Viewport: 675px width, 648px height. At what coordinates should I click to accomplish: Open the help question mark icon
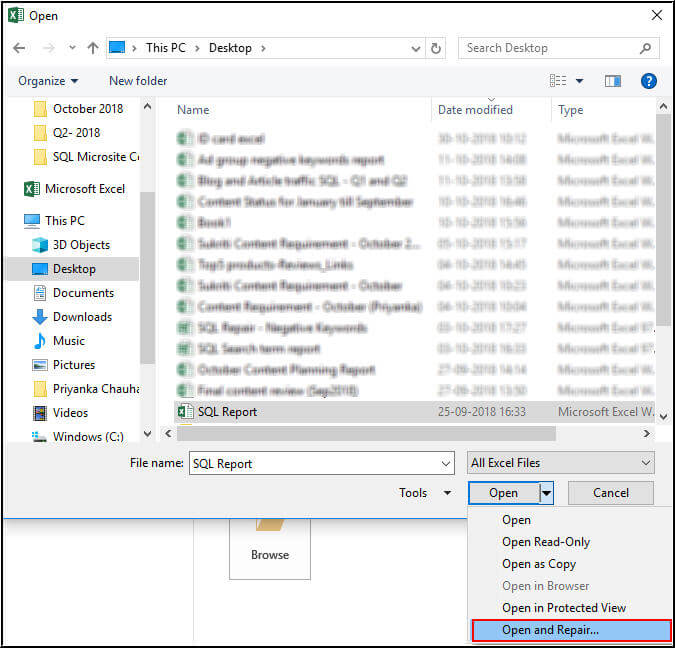click(648, 81)
